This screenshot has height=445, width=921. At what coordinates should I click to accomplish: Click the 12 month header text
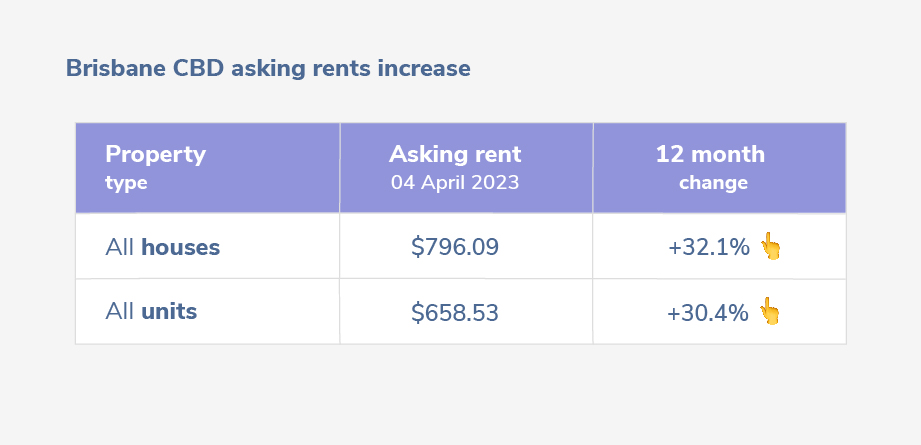[x=710, y=154]
